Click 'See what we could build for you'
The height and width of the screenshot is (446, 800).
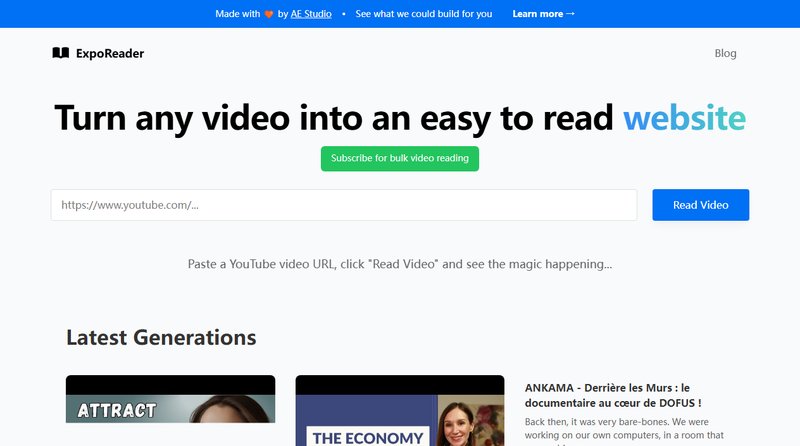424,14
